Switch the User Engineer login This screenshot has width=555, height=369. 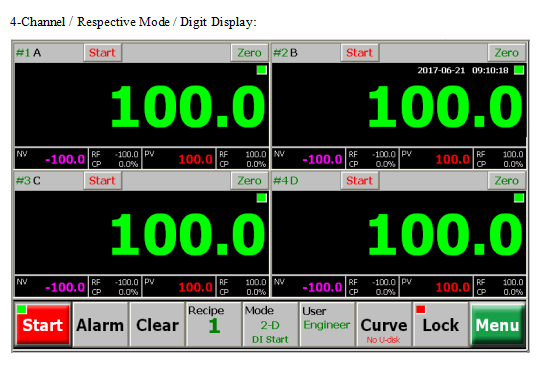[327, 324]
